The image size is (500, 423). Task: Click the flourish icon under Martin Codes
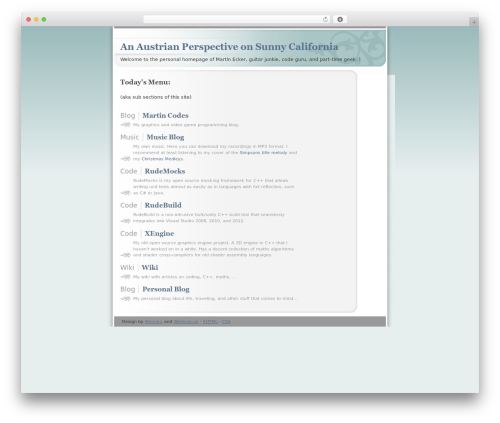126,125
